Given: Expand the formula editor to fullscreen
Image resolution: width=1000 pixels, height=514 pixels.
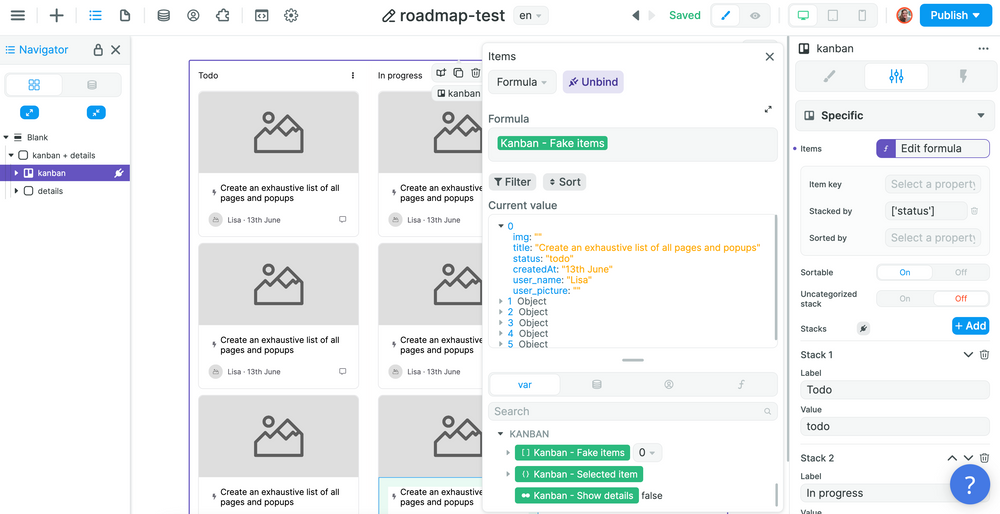Looking at the screenshot, I should point(768,109).
